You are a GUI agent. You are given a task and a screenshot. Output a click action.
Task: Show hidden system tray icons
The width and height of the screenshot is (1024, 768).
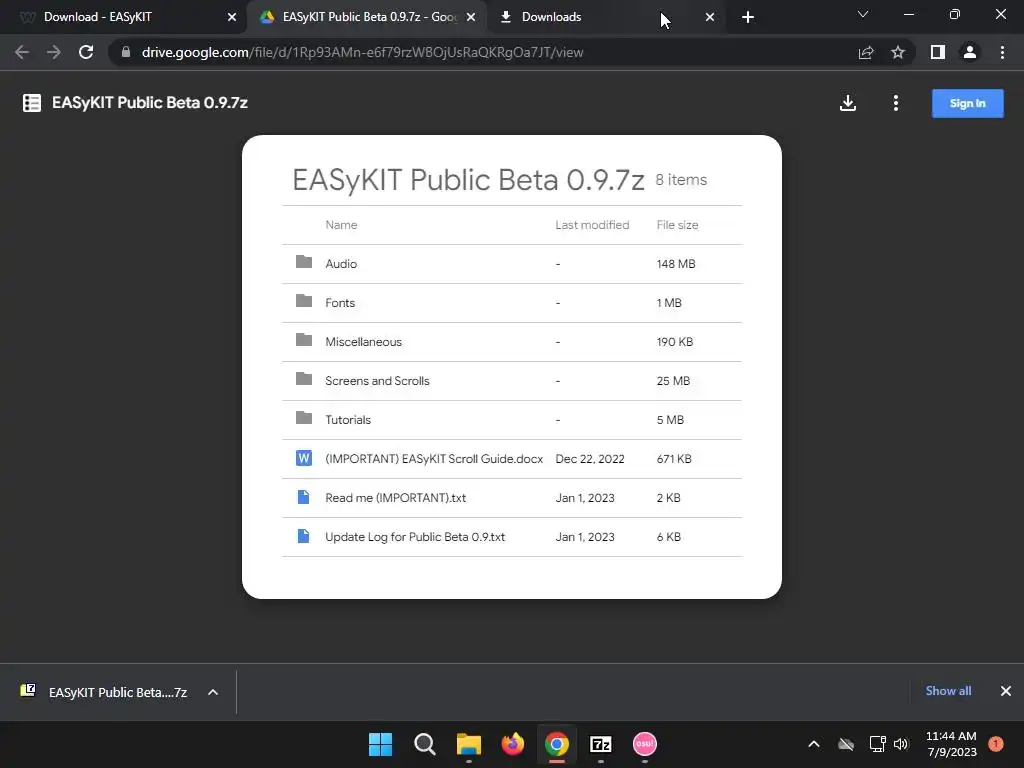(814, 744)
